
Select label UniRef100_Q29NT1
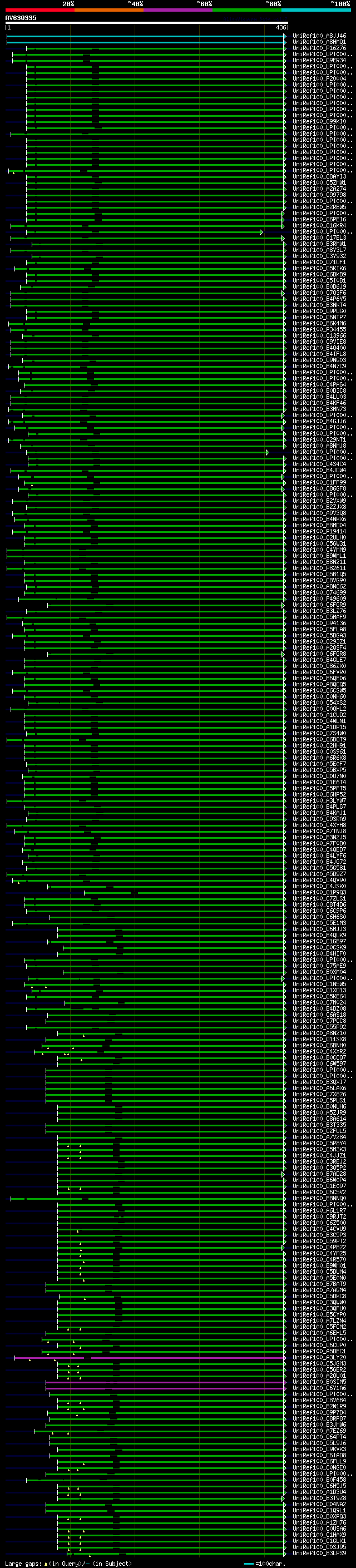[x=319, y=440]
